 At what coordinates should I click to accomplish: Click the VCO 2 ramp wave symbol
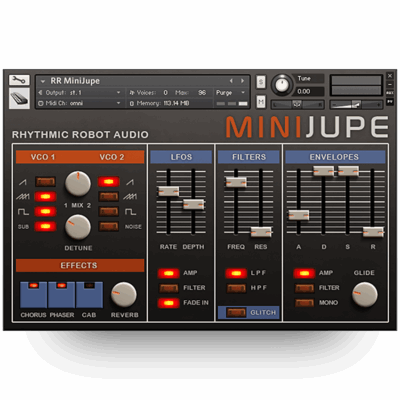(x=130, y=182)
